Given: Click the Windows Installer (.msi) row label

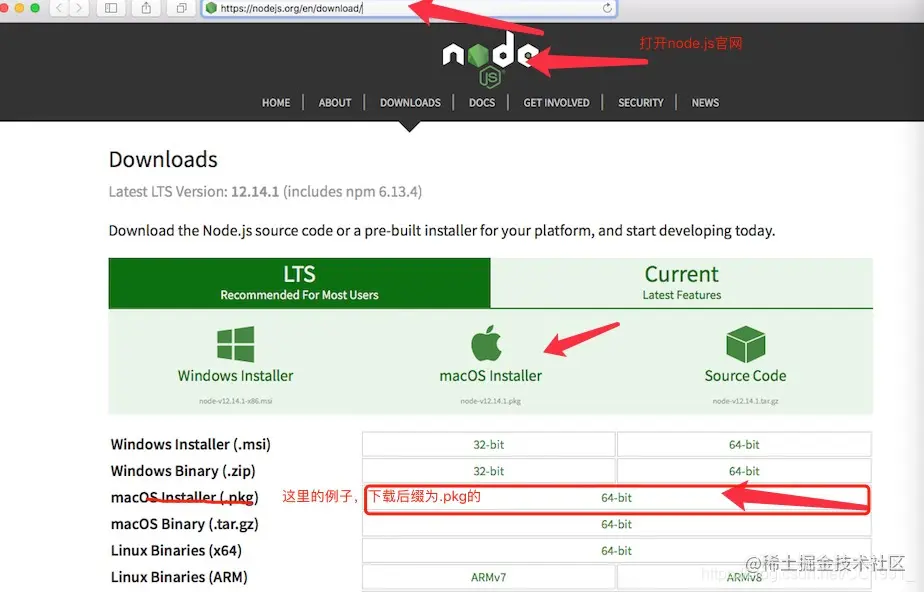Looking at the screenshot, I should [x=190, y=445].
